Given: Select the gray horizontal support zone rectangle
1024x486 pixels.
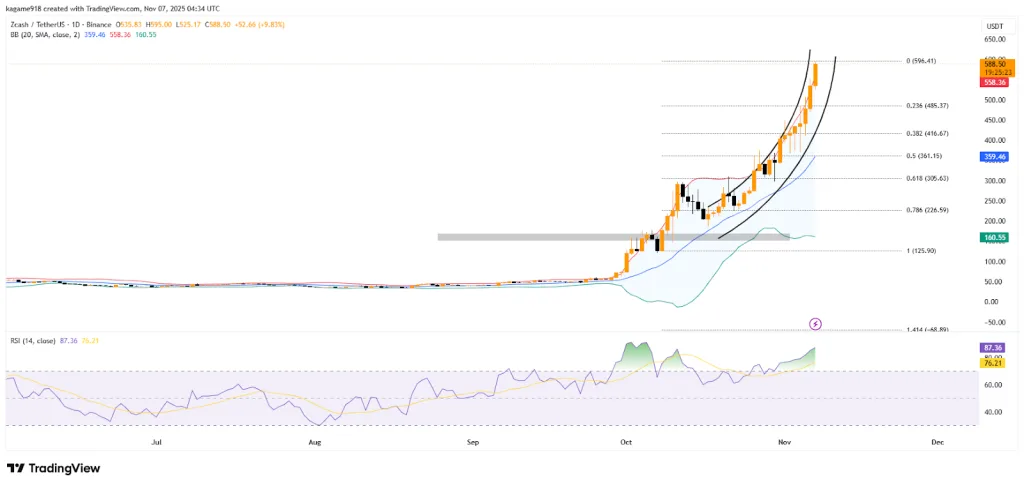Looking at the screenshot, I should (x=613, y=237).
